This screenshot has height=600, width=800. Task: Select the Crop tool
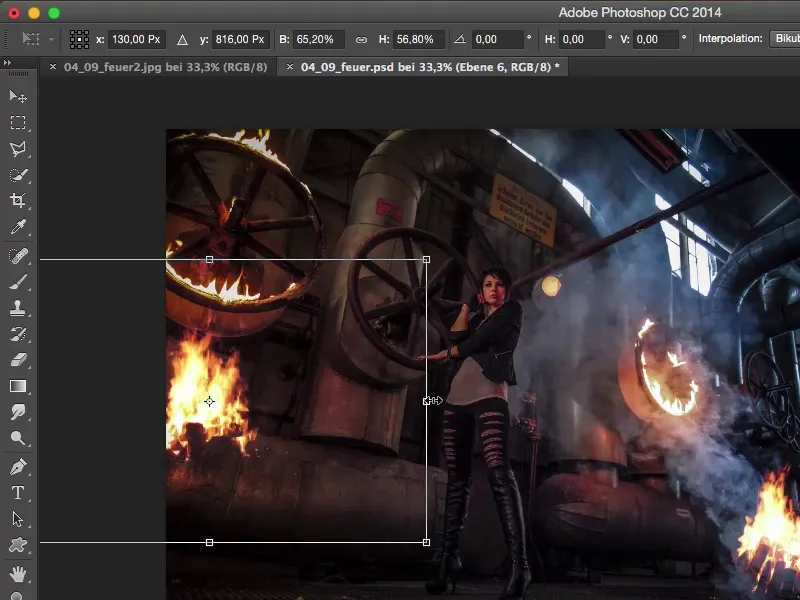pyautogui.click(x=18, y=200)
